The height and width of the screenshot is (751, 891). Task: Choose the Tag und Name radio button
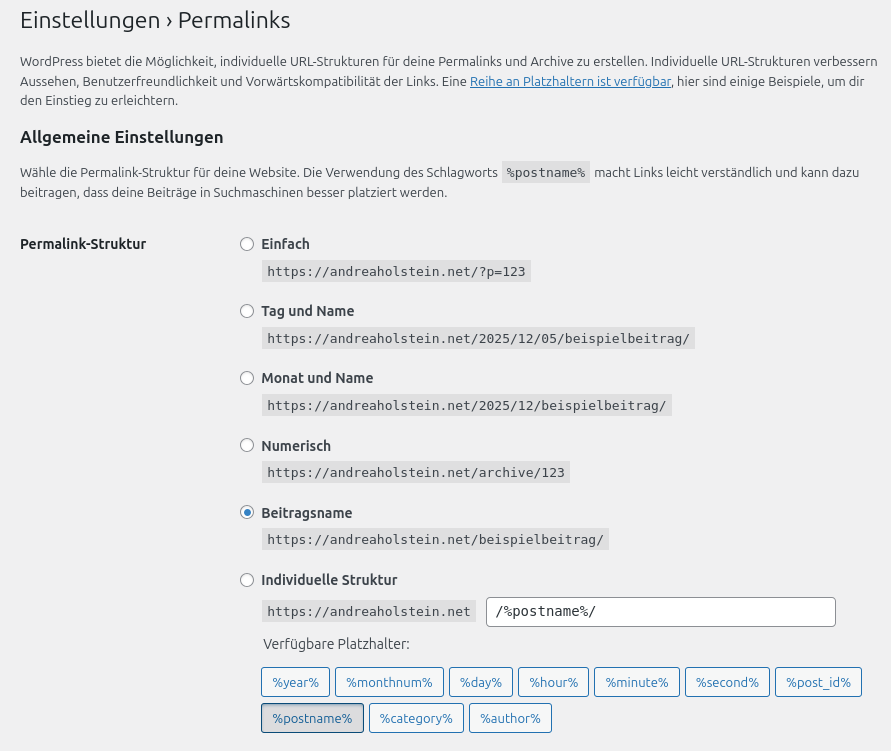coord(247,311)
